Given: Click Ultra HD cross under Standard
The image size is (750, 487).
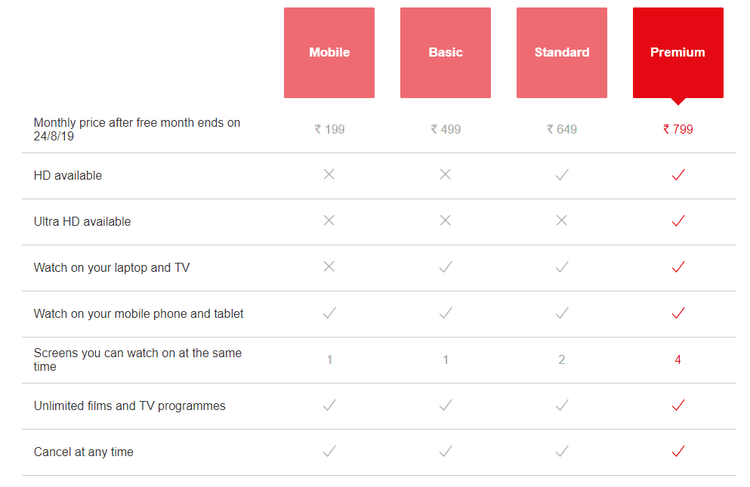Looking at the screenshot, I should [x=562, y=221].
